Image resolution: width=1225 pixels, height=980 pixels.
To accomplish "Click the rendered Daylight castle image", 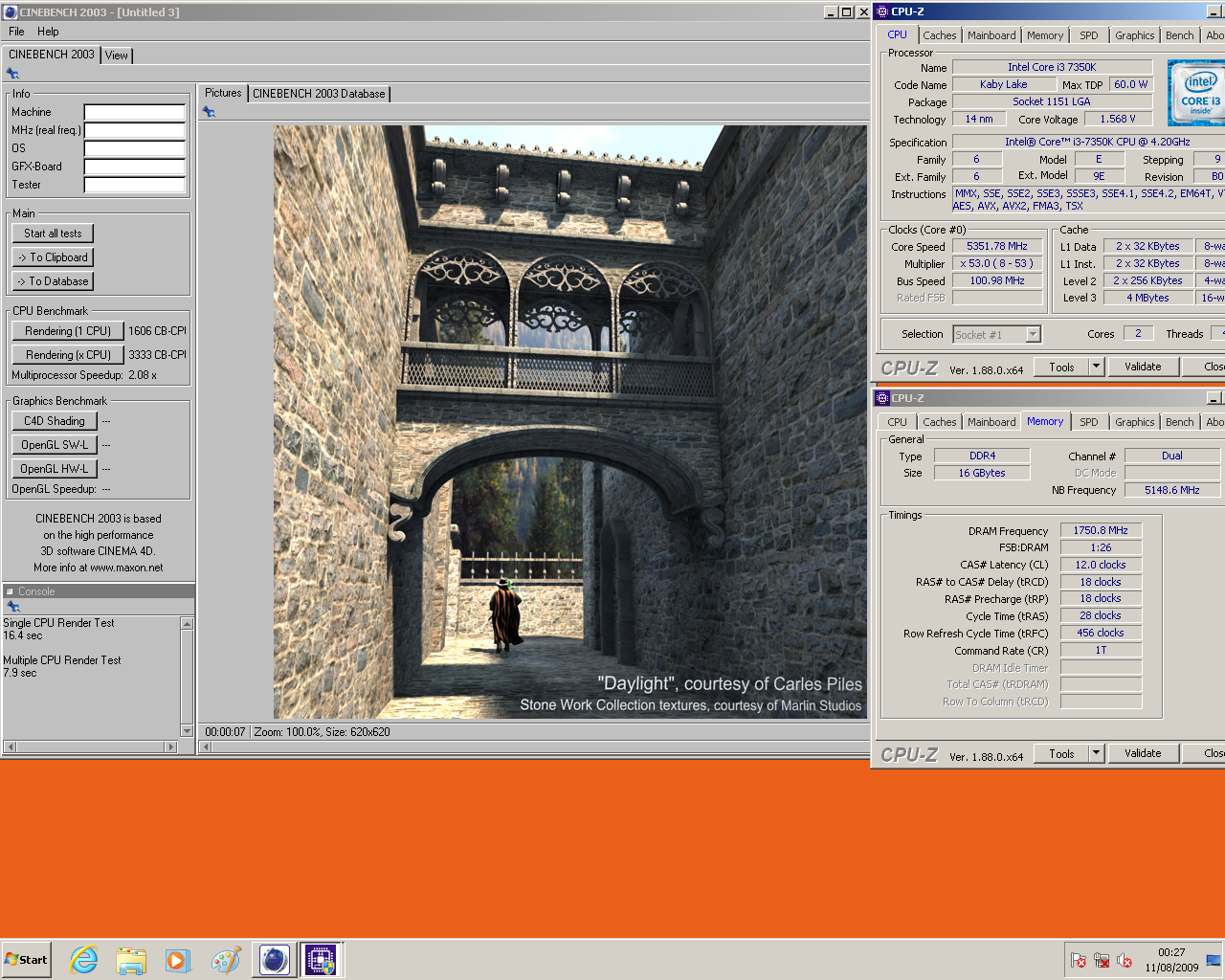I will click(x=570, y=422).
